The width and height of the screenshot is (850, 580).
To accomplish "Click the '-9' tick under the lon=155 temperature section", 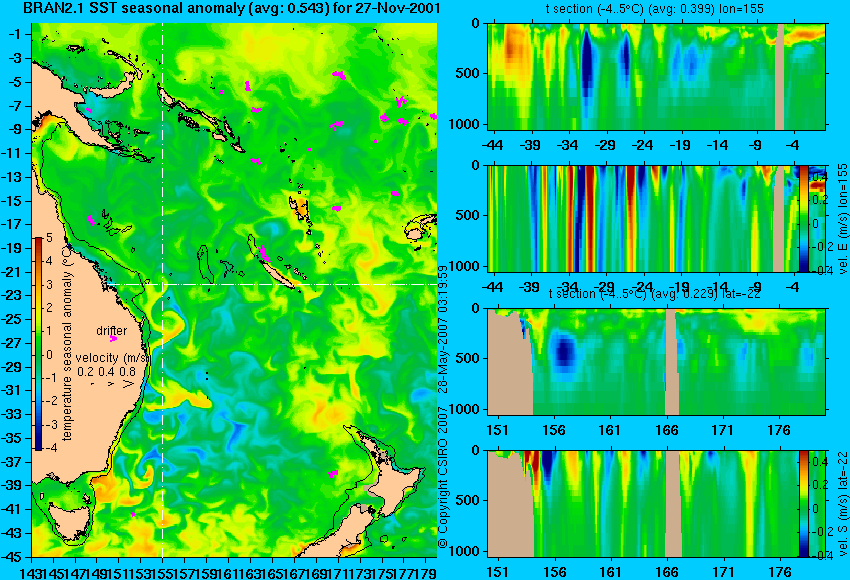I will tap(756, 145).
